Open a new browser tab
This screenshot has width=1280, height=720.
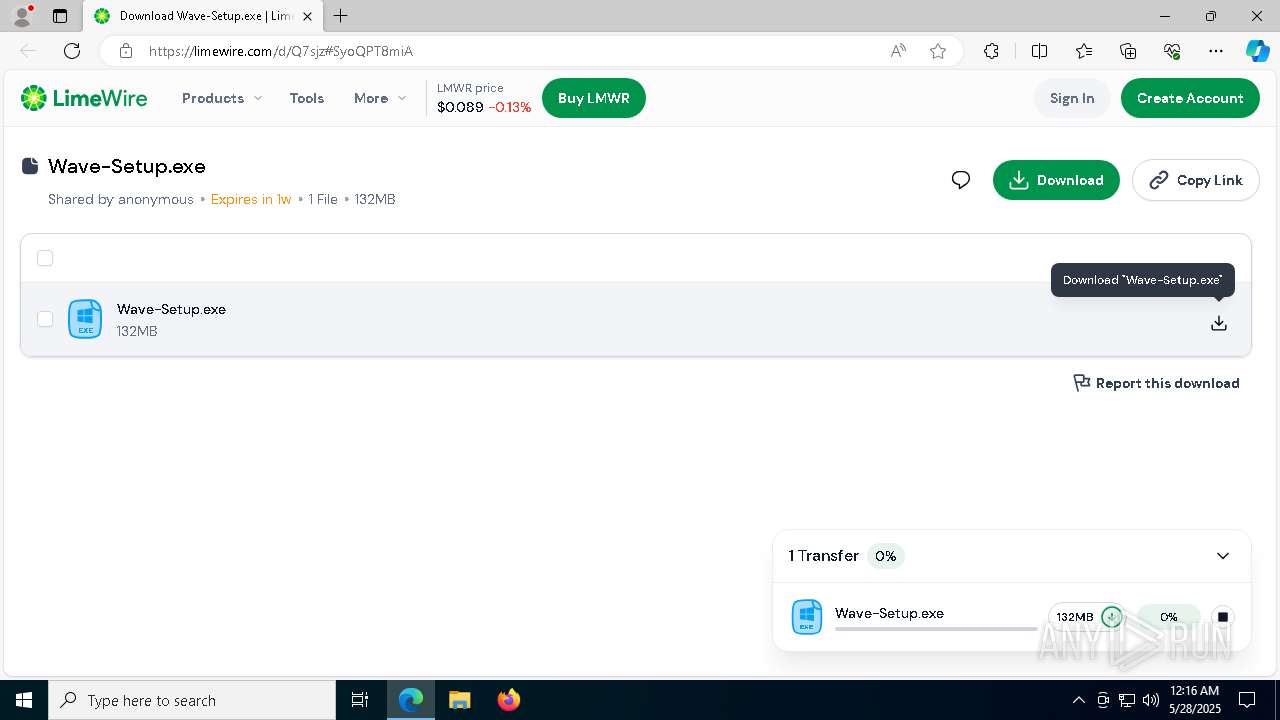coord(341,16)
